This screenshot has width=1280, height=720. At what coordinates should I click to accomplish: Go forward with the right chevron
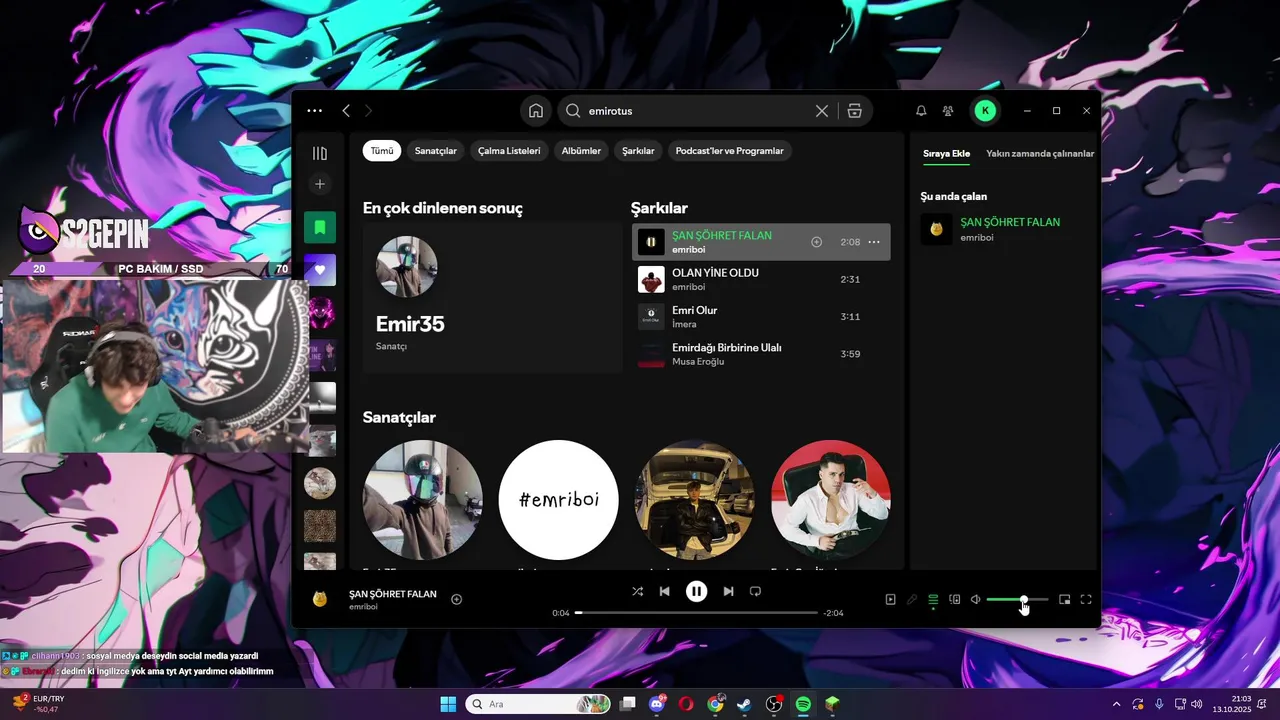coord(368,111)
